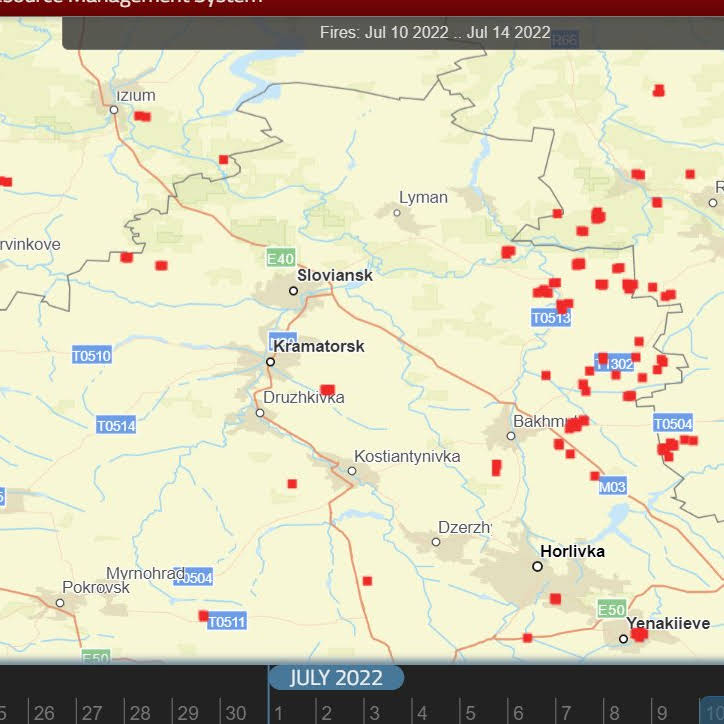This screenshot has width=724, height=724.
Task: Click the Kostiantynivka label text
Action: [407, 456]
